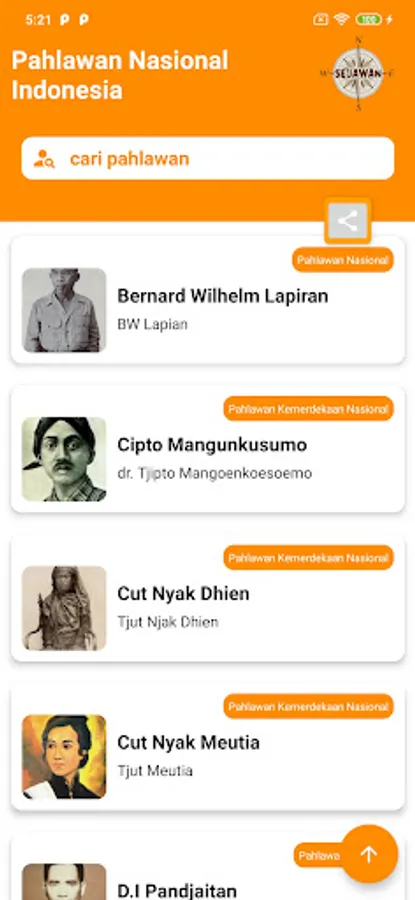Select Bernard Wilhelm Lapiran name
The width and height of the screenshot is (415, 900).
click(x=223, y=296)
